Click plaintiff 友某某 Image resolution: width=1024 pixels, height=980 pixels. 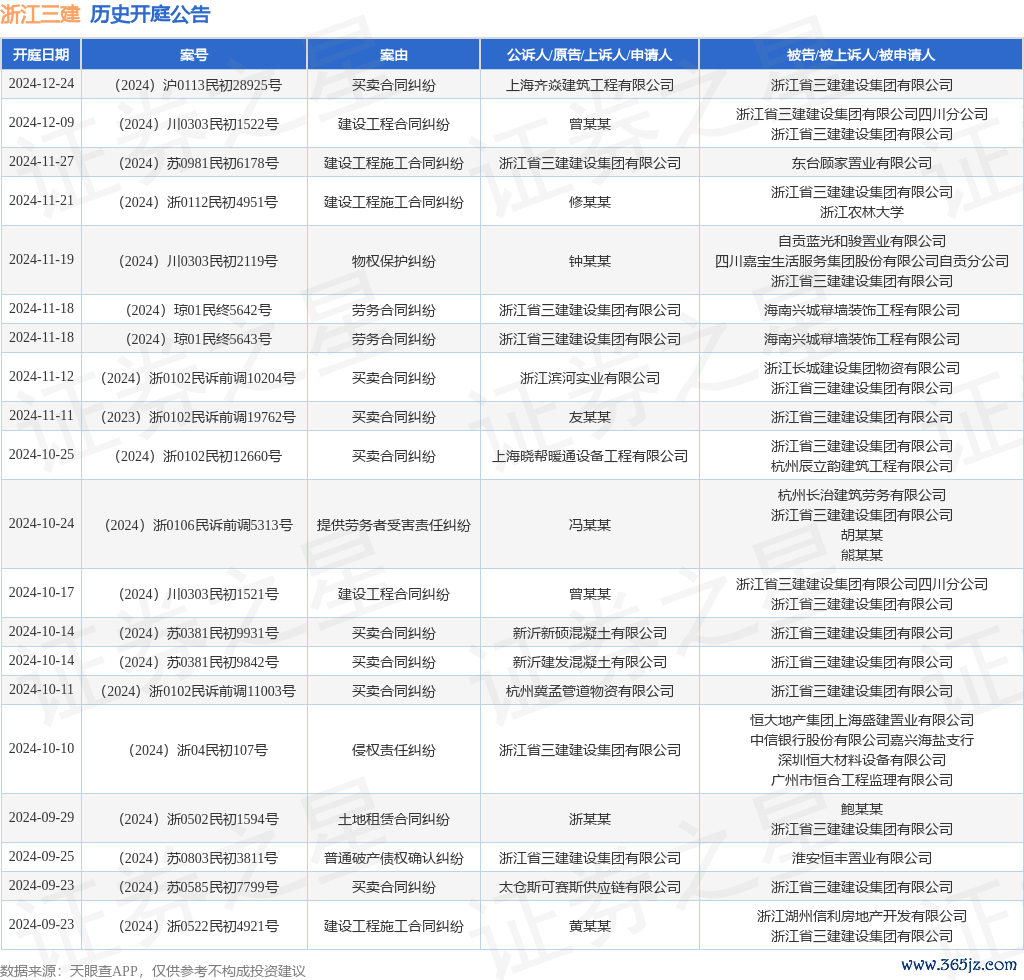point(590,417)
